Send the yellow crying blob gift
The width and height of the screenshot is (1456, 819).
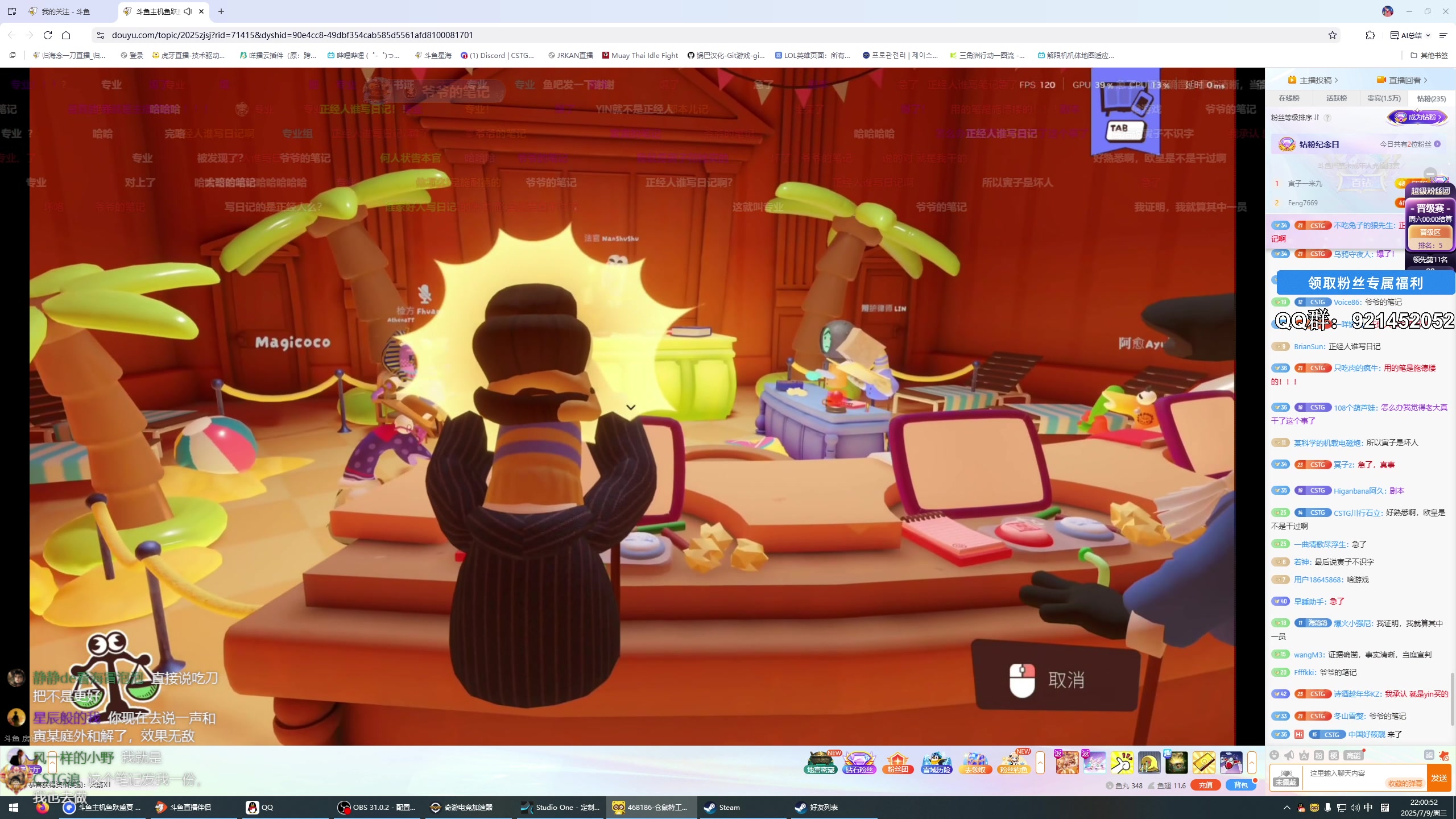pyautogui.click(x=1149, y=763)
